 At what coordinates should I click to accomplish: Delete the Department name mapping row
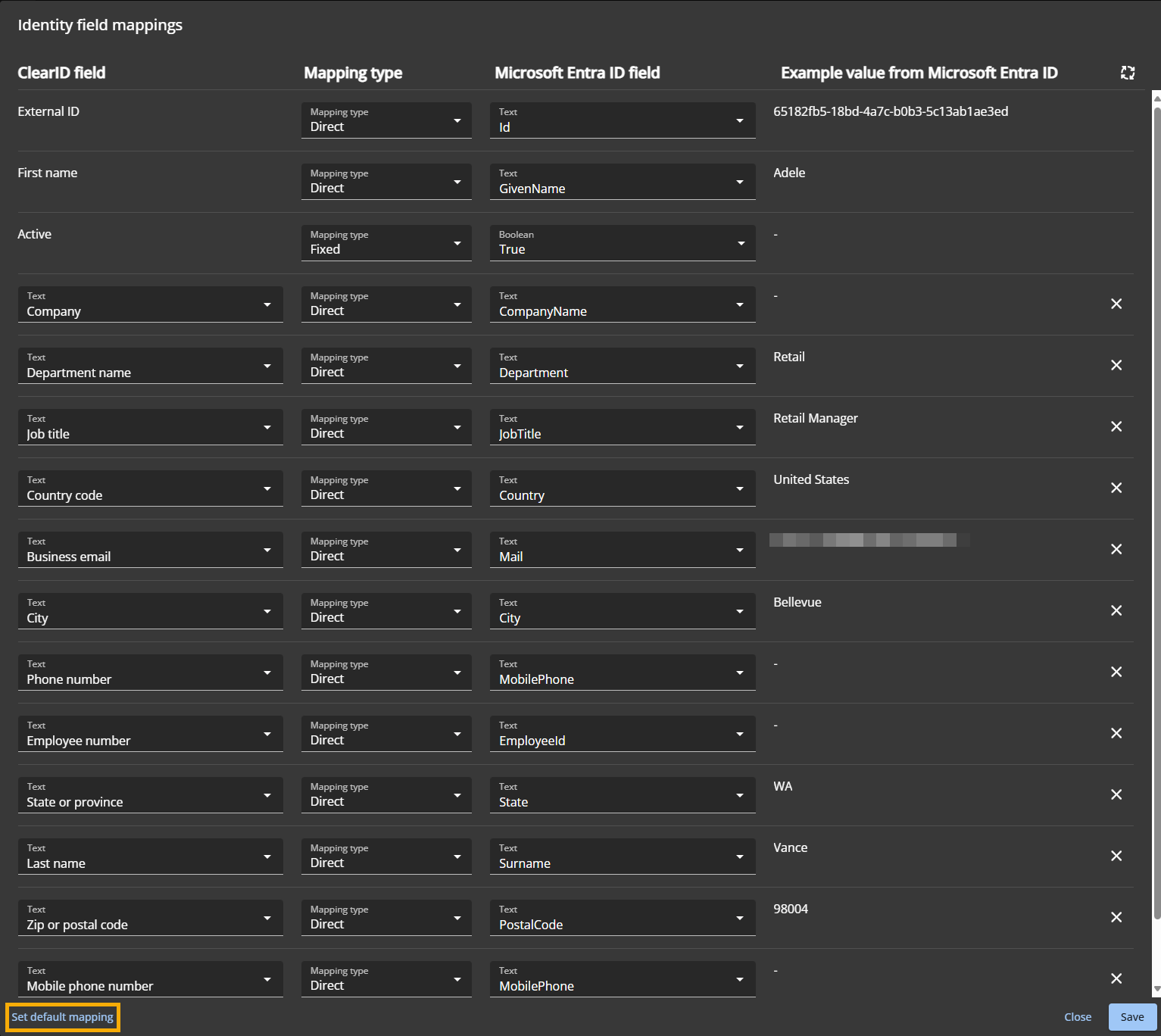1116,365
